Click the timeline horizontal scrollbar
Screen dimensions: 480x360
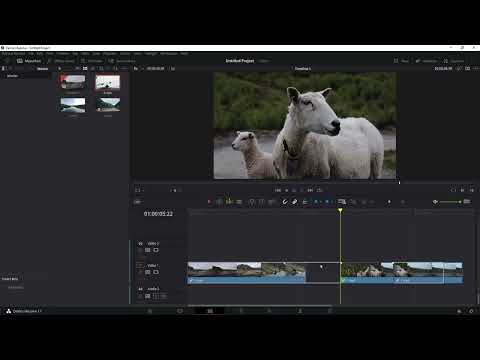coord(260,305)
